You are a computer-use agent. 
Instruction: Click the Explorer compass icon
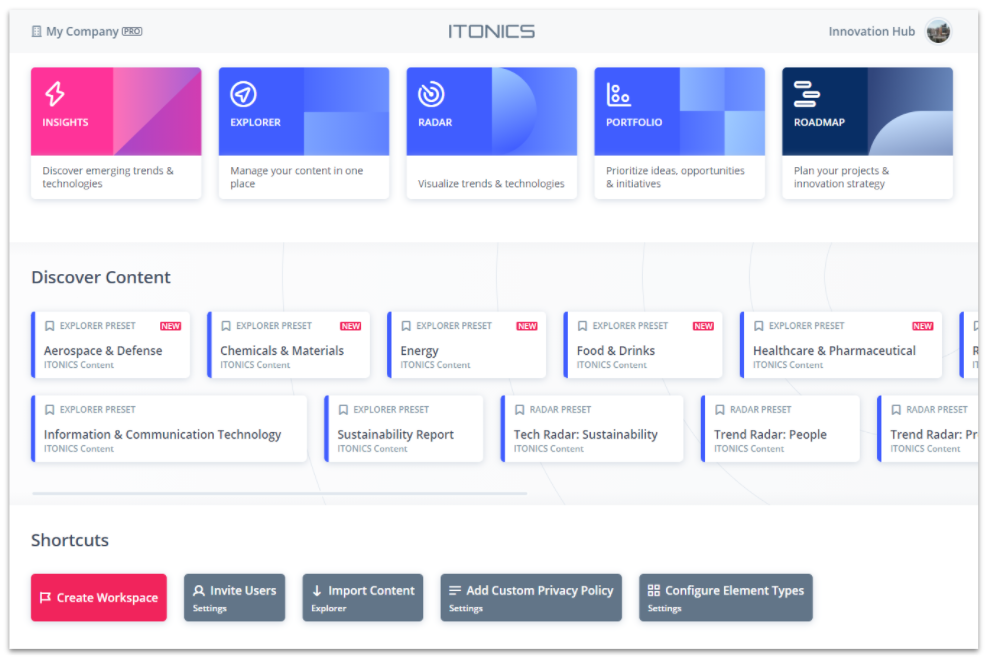tap(243, 94)
